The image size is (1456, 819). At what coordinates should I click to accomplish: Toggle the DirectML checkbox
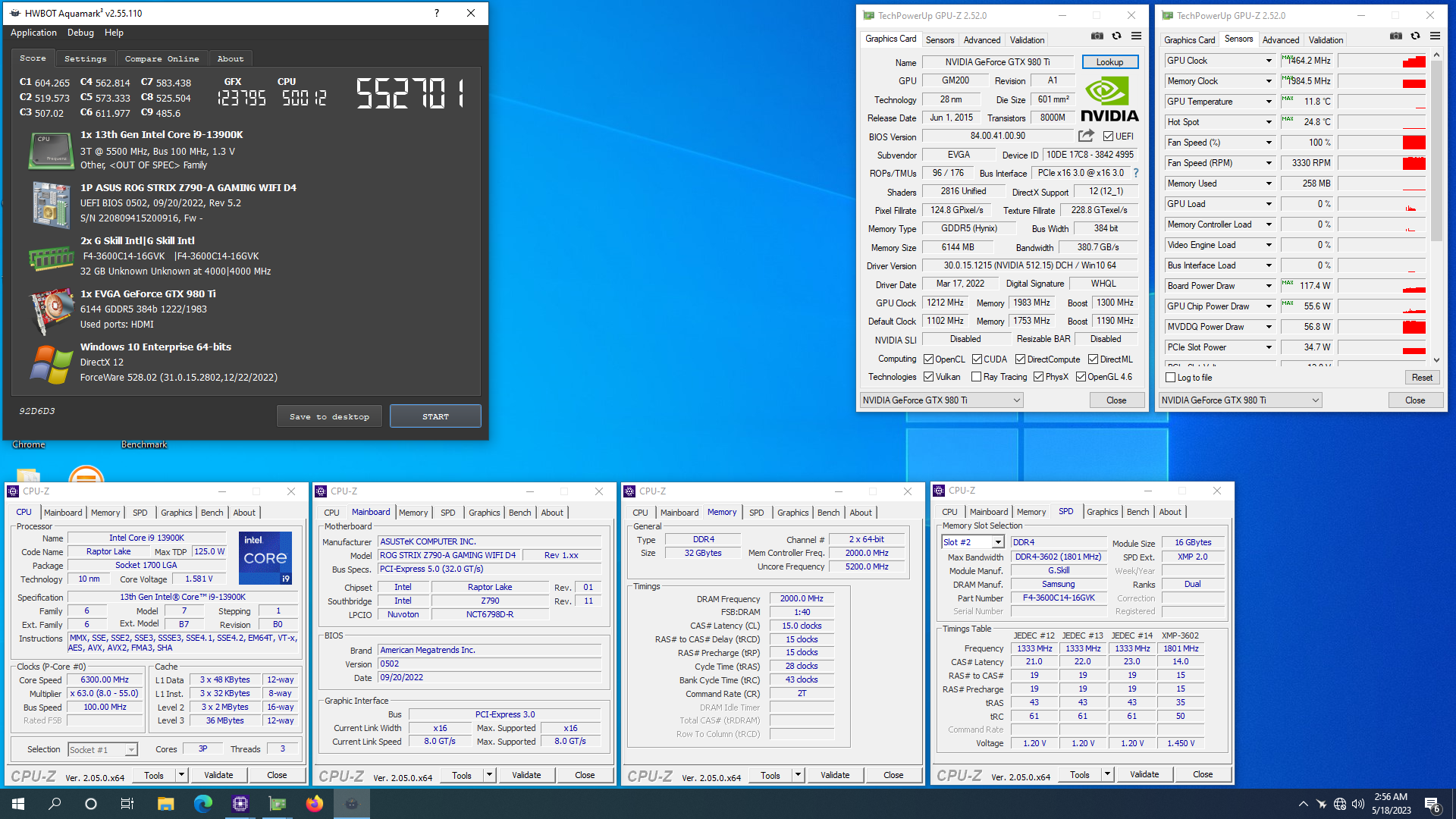coord(1093,359)
